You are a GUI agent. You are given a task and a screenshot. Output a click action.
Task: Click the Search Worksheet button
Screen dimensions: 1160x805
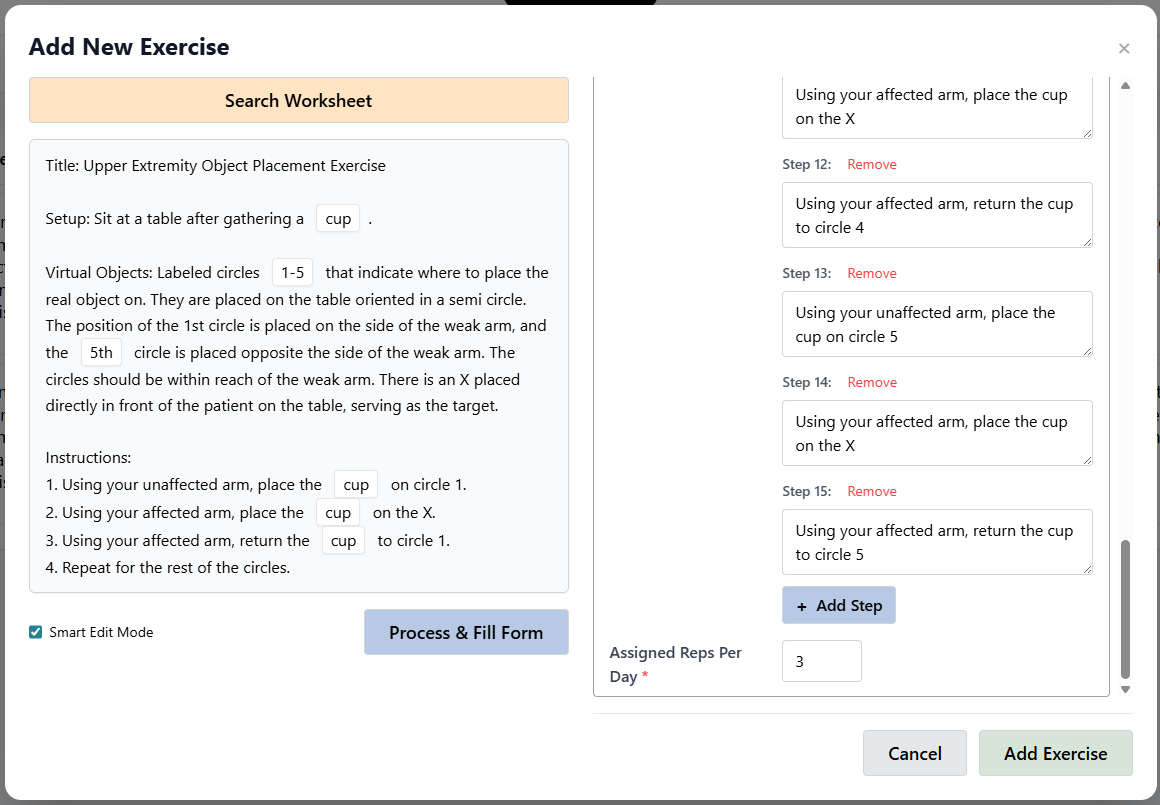pos(298,101)
